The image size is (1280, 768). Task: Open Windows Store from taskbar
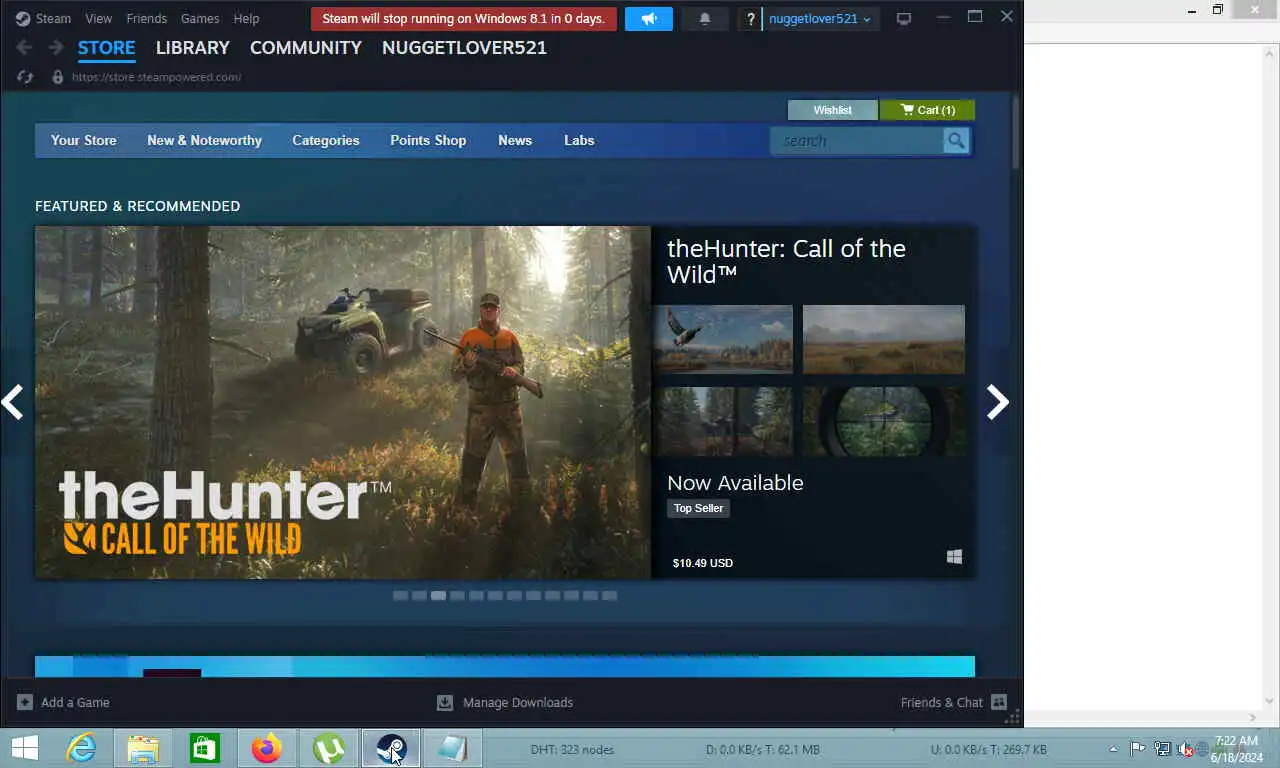tap(205, 748)
